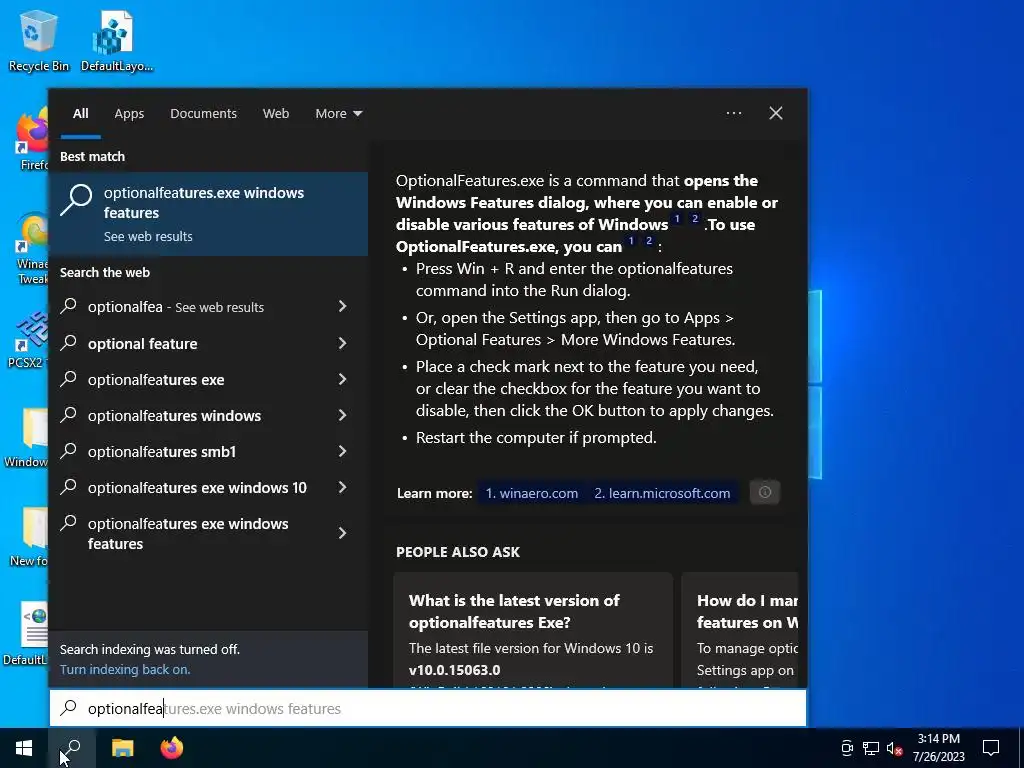The image size is (1024, 768).
Task: Open the 'How do I man...' question card
Action: (x=740, y=630)
